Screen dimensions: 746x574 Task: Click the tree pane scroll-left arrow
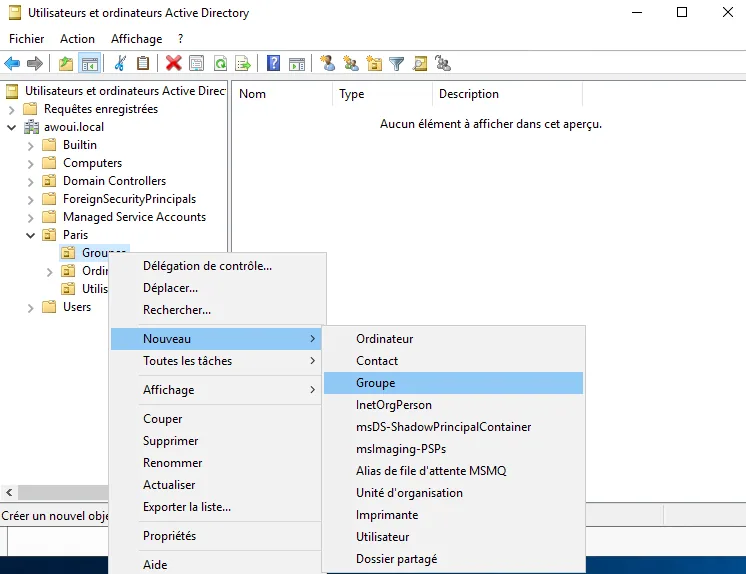(9, 493)
